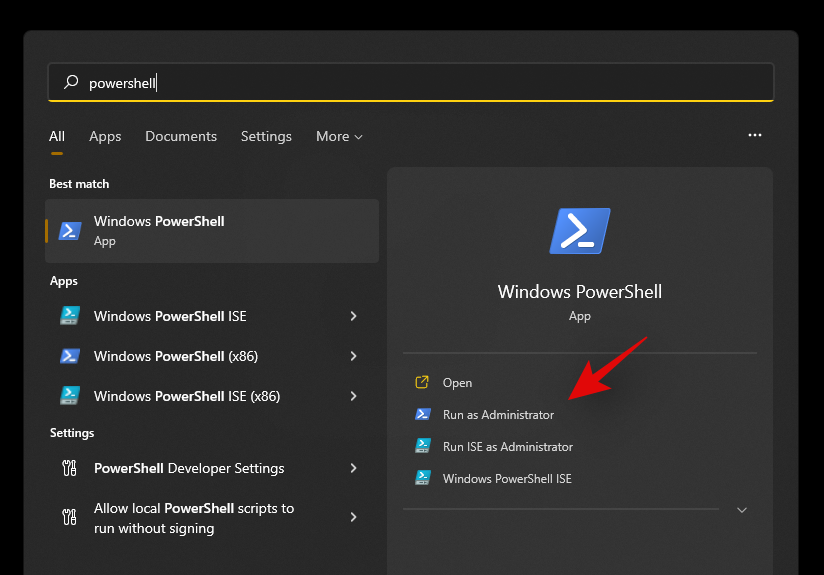Expand more actions with the down chevron
This screenshot has width=824, height=575.
(741, 510)
